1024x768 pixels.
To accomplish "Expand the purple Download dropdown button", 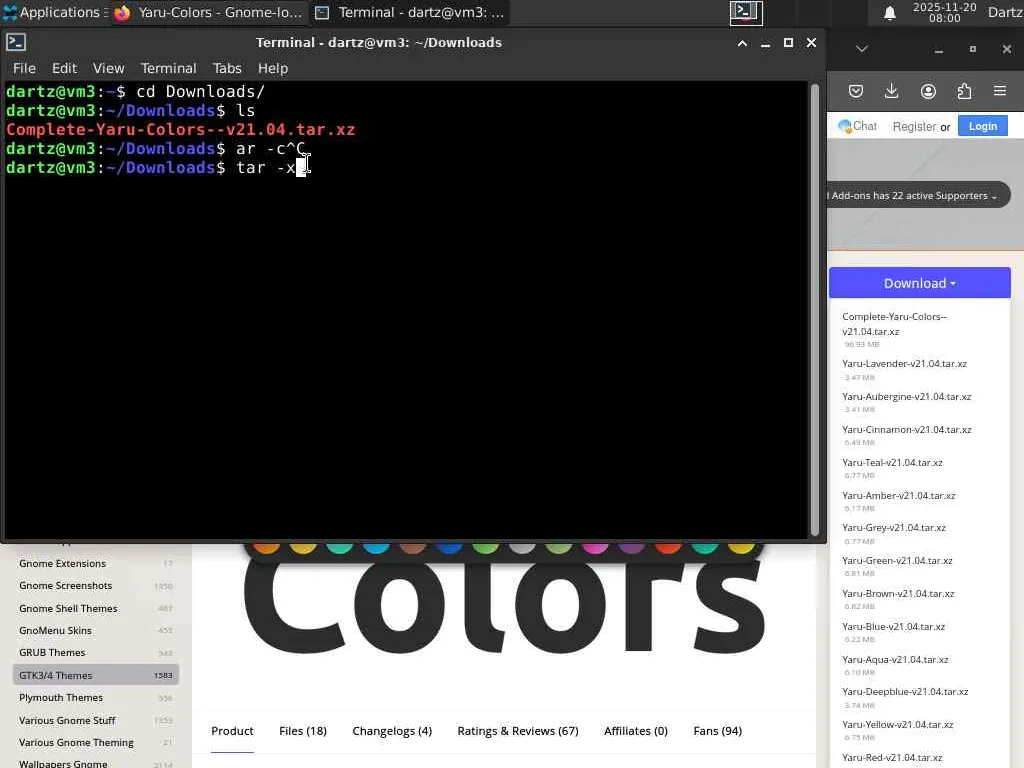I will point(920,283).
